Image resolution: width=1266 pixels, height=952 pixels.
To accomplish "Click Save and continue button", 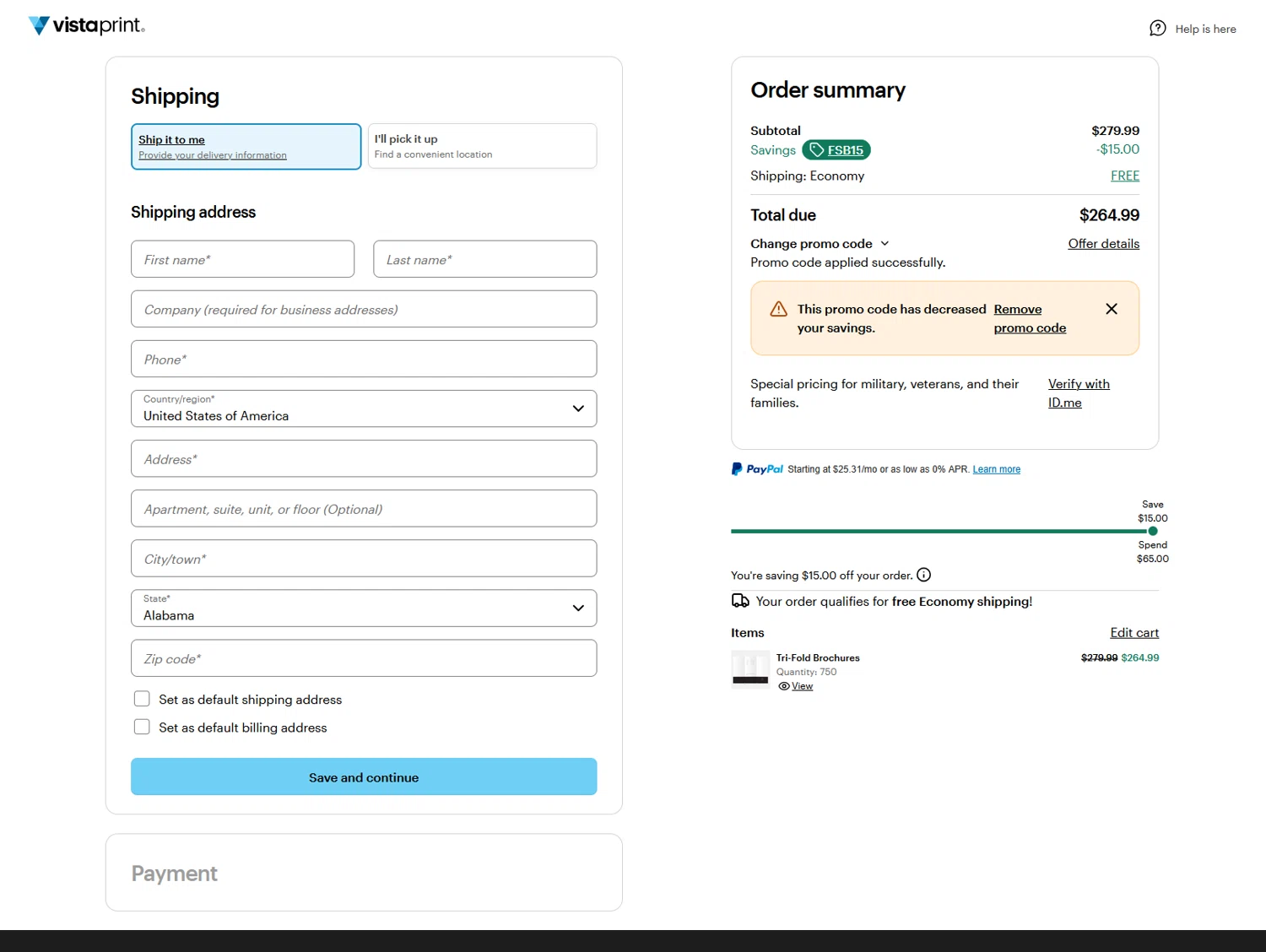I will pyautogui.click(x=364, y=776).
